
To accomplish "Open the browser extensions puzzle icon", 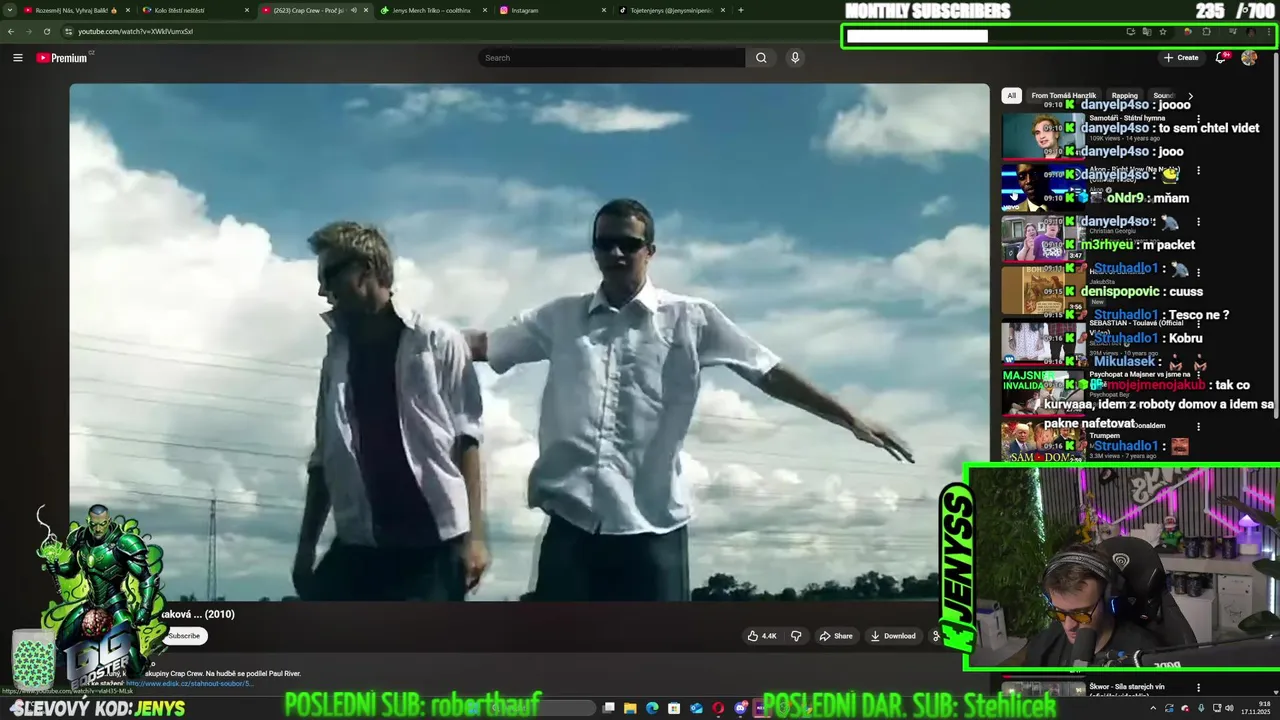I will (1206, 31).
